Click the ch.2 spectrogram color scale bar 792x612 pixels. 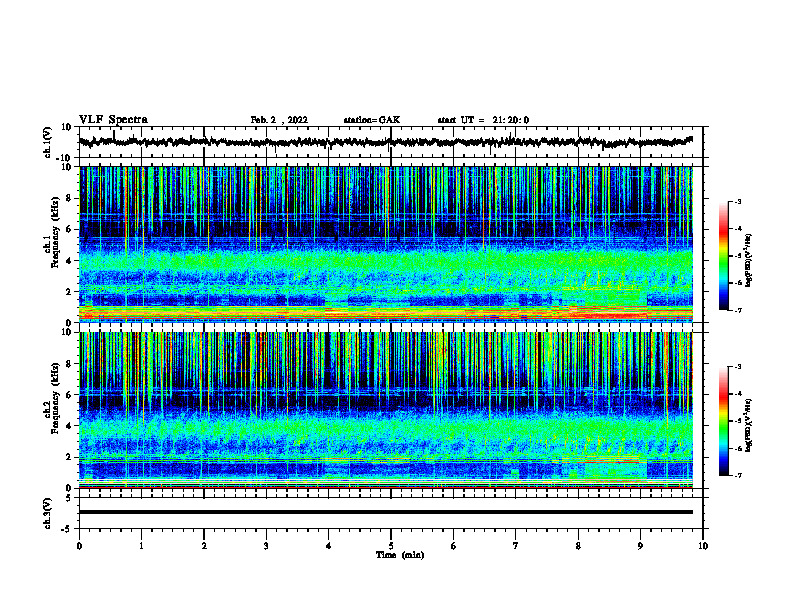tap(723, 421)
